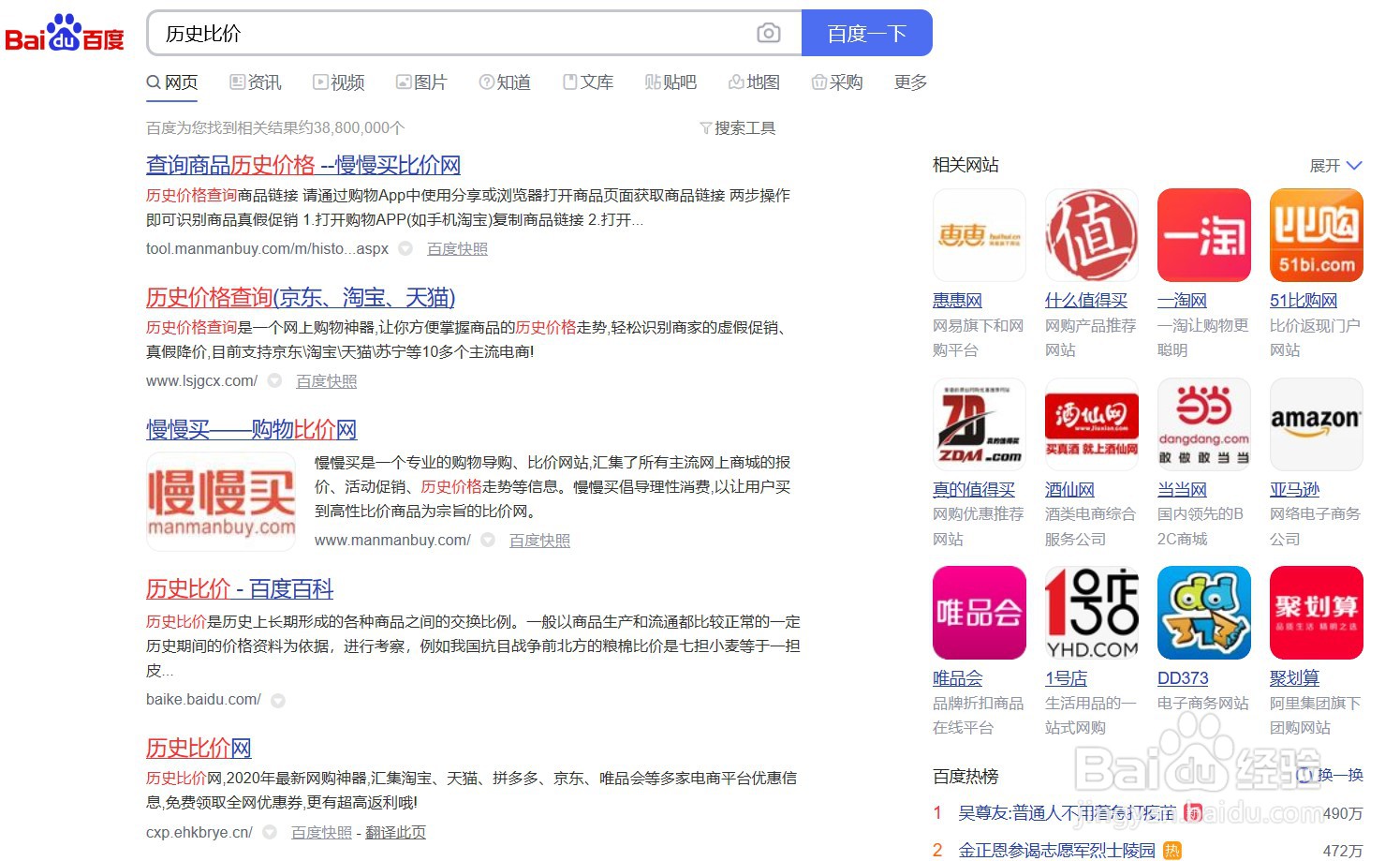Screen dimensions: 1400x861
Task: Click the 唯品会 site logo
Action: [980, 613]
